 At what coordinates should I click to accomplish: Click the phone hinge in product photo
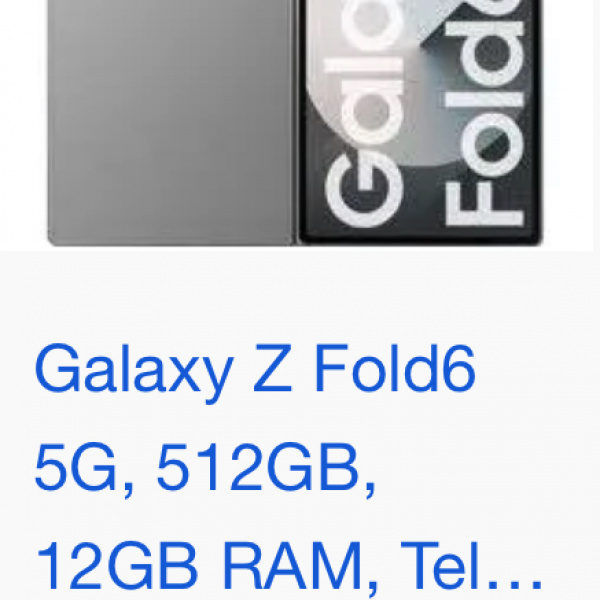click(296, 122)
